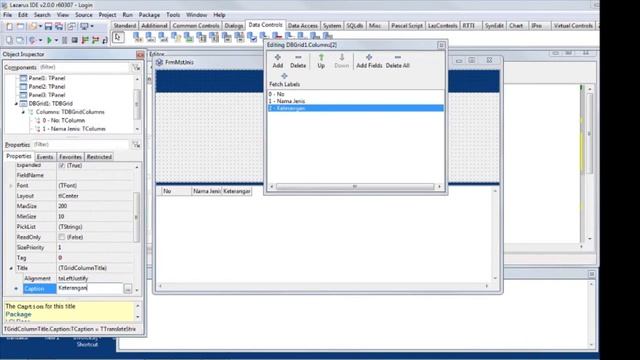Click the Caption value field 'Keterangan'
Screen dimensions: 640x360
(x=90, y=288)
